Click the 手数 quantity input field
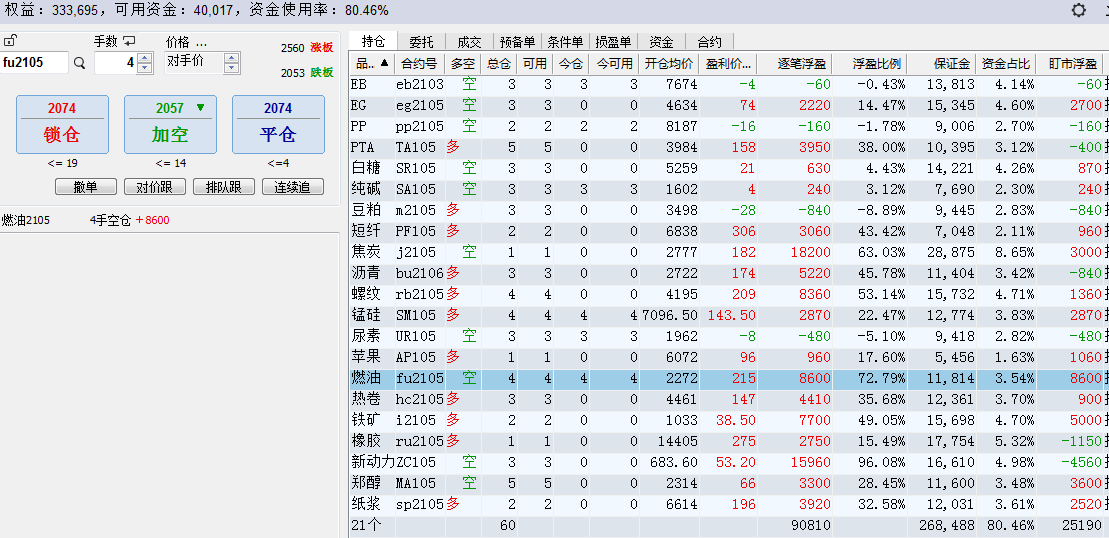This screenshot has width=1109, height=538. click(x=115, y=63)
